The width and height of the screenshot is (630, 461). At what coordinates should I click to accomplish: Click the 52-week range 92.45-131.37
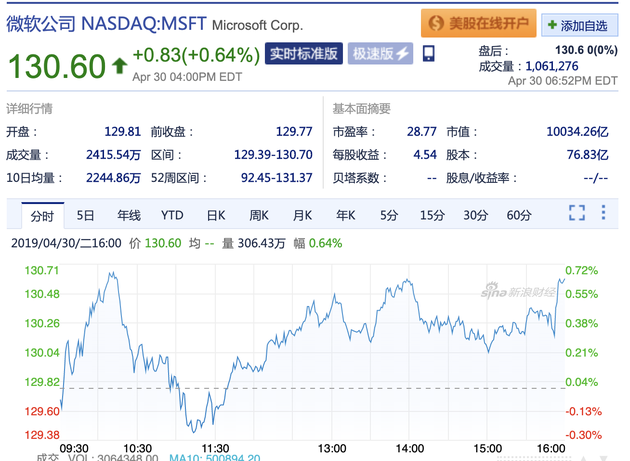[x=276, y=178]
